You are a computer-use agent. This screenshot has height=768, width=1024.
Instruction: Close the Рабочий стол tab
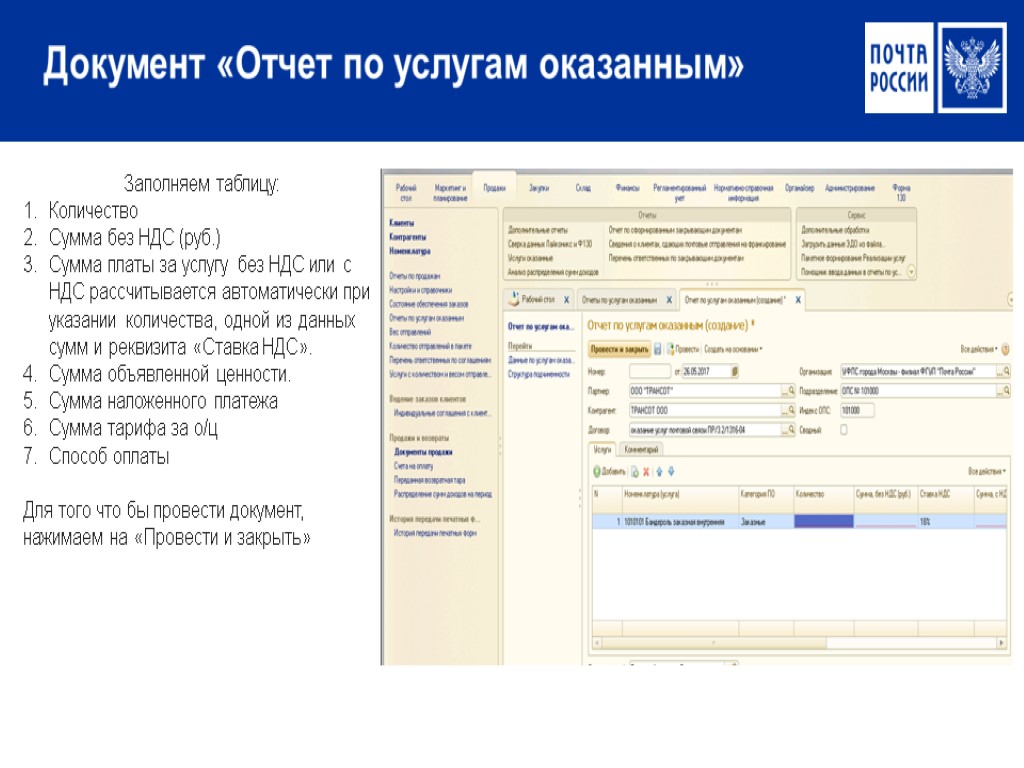click(566, 300)
